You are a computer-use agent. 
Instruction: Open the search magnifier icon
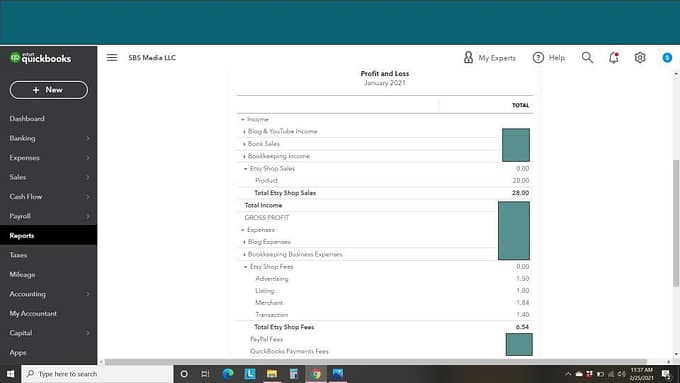point(587,58)
